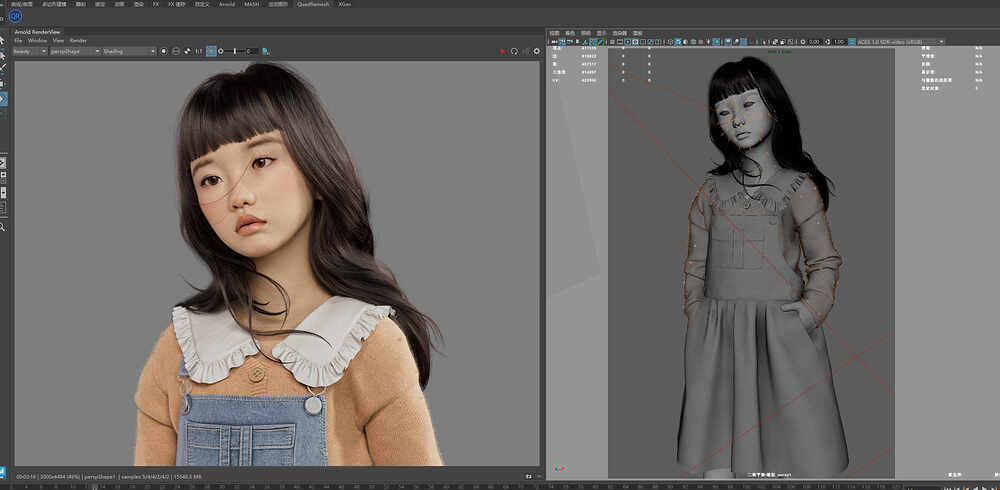Image resolution: width=1000 pixels, height=490 pixels.
Task: Expand the Shading mode dropdown
Action: (x=129, y=51)
